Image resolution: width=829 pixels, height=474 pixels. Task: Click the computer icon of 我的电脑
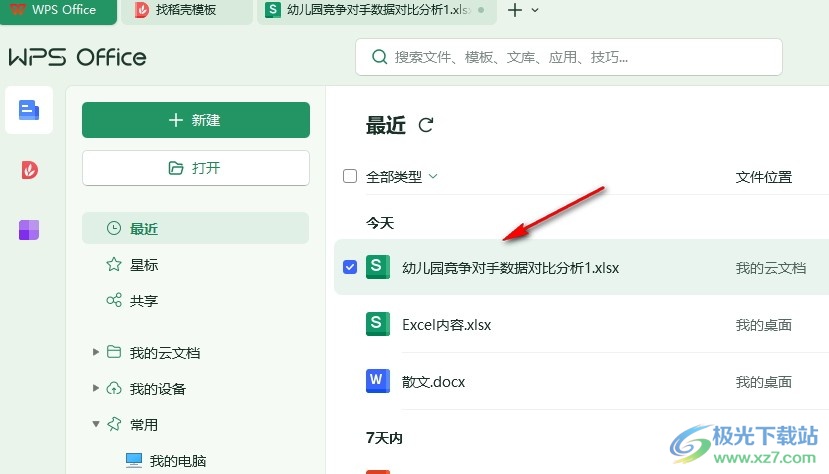point(134,460)
